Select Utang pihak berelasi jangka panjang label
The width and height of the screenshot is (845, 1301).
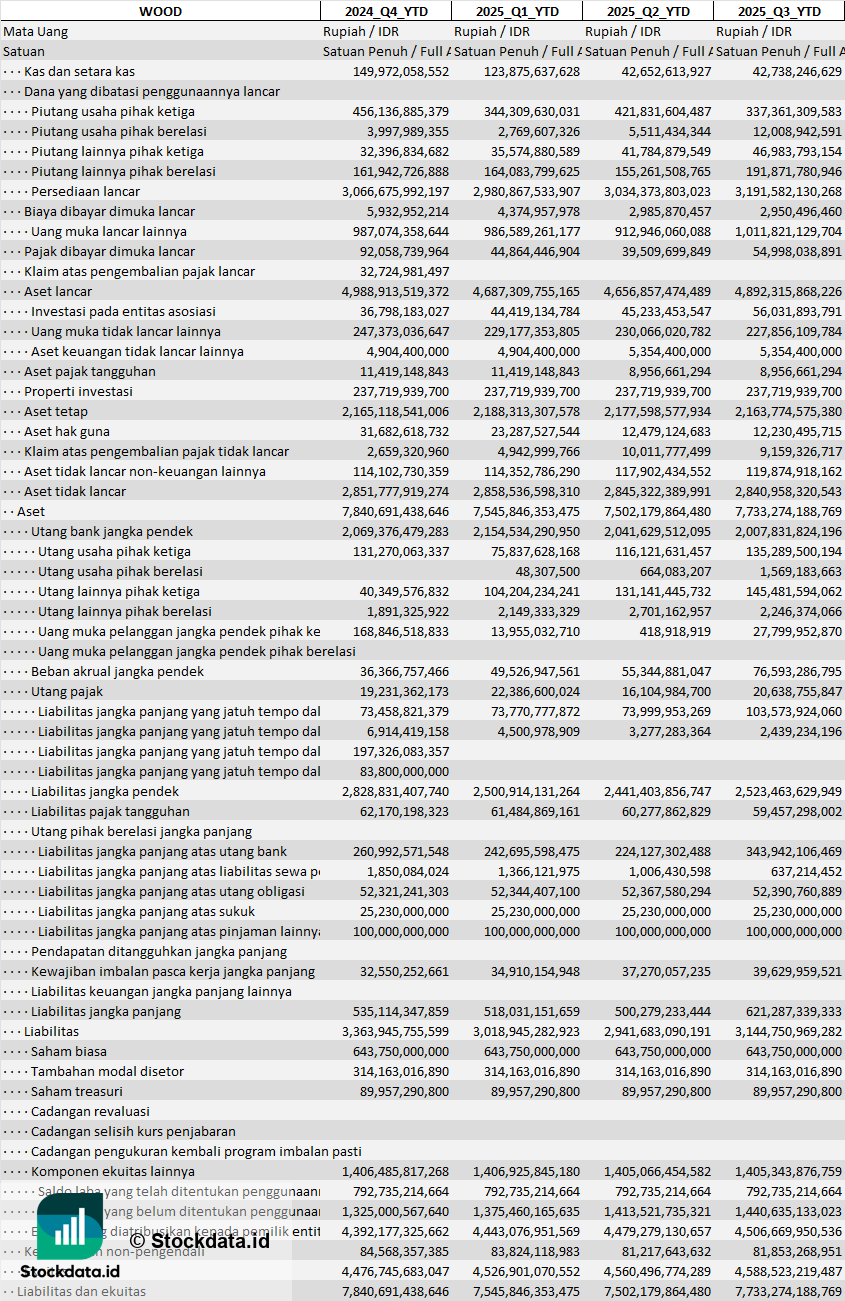(x=141, y=831)
